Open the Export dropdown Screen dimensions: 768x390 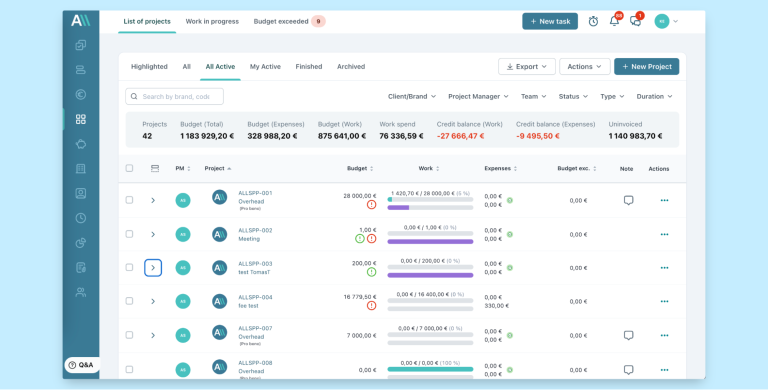click(527, 67)
